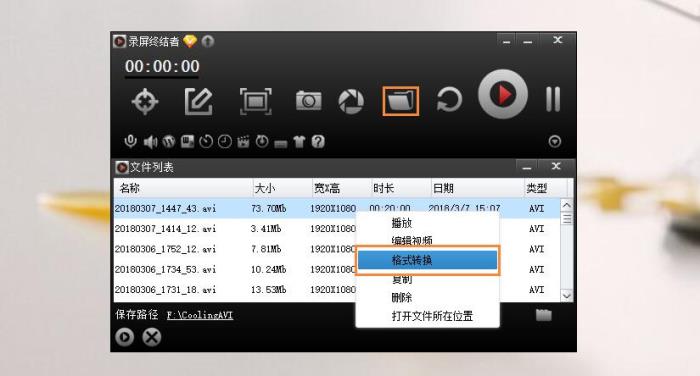Viewport: 700px width, 376px height.
Task: Choose the full-screen recording frame icon
Action: [x=255, y=101]
